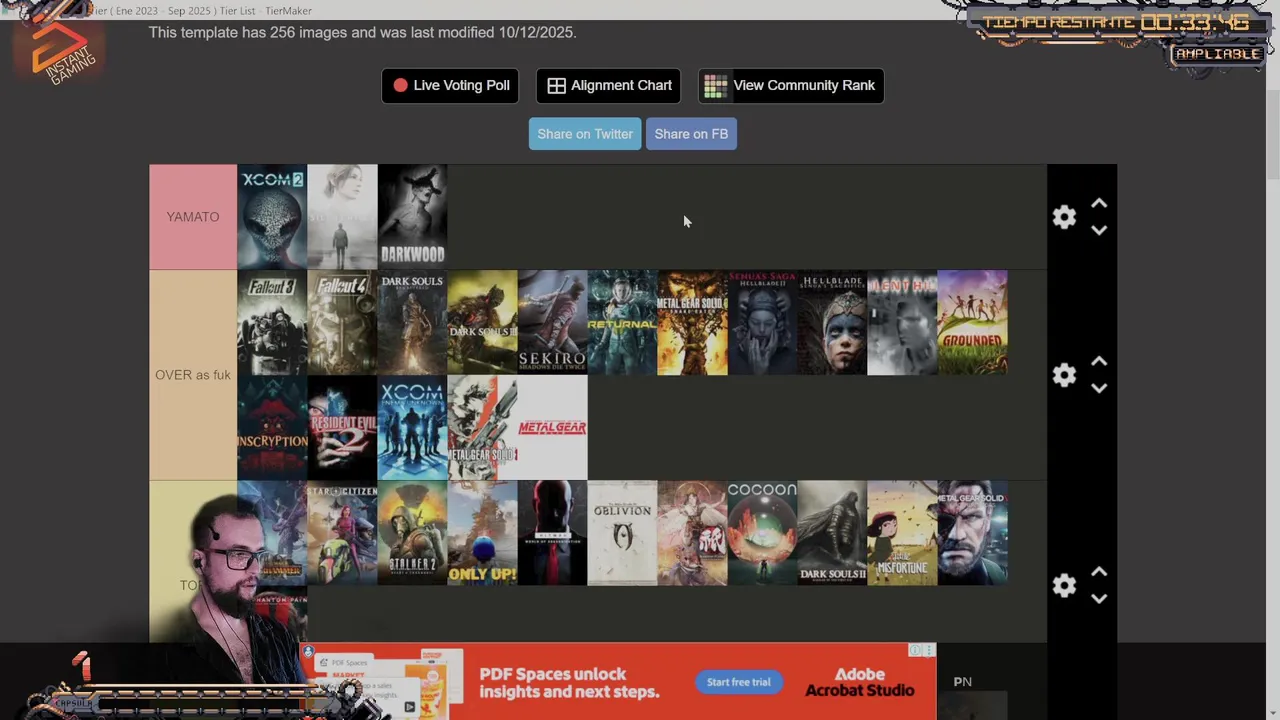The image size is (1280, 720).
Task: Choose the Resident Evil 2 cover
Action: click(x=342, y=428)
